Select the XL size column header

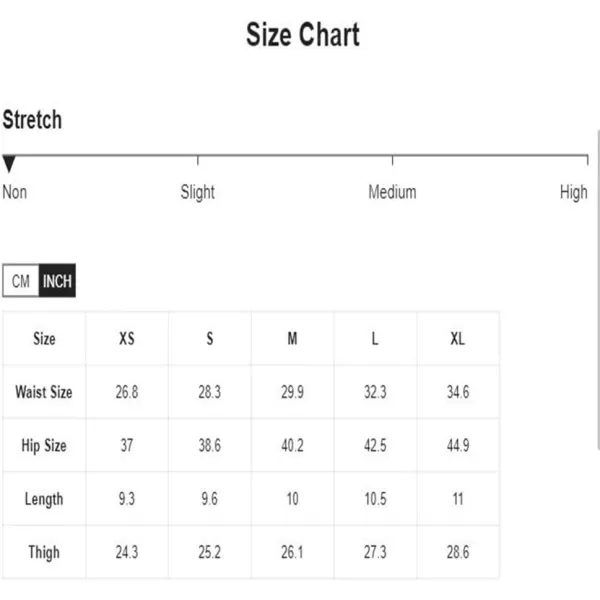(x=458, y=338)
